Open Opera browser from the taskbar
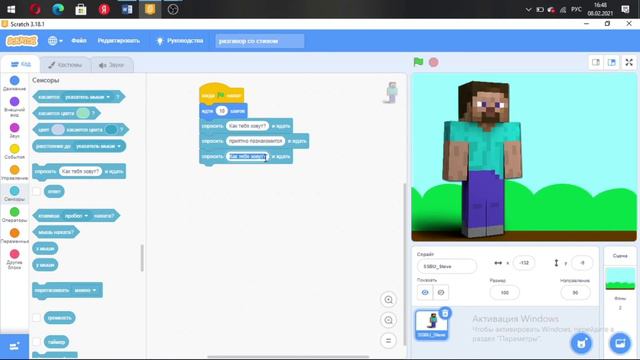The height and width of the screenshot is (360, 640). tap(35, 9)
